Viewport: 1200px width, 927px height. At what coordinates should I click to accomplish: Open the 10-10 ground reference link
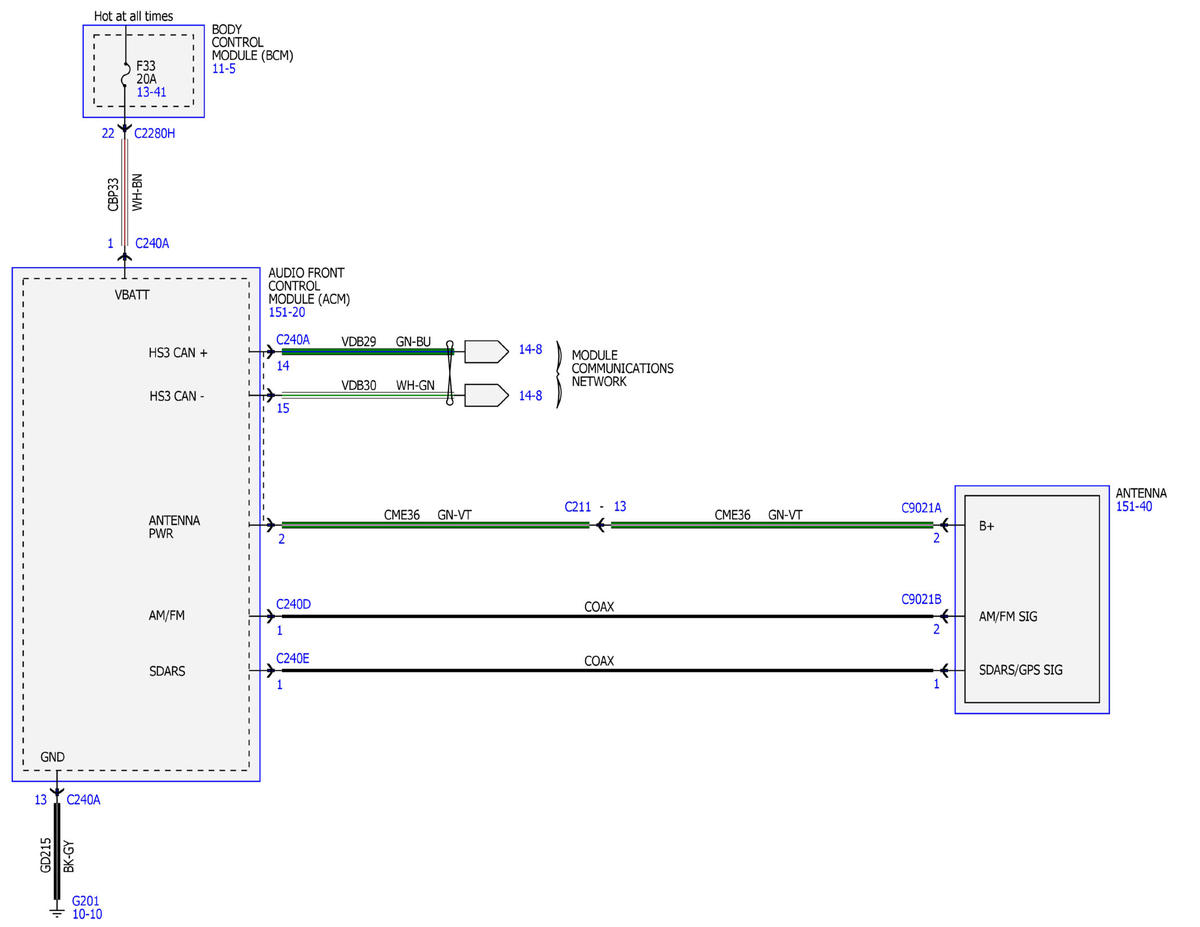click(87, 914)
